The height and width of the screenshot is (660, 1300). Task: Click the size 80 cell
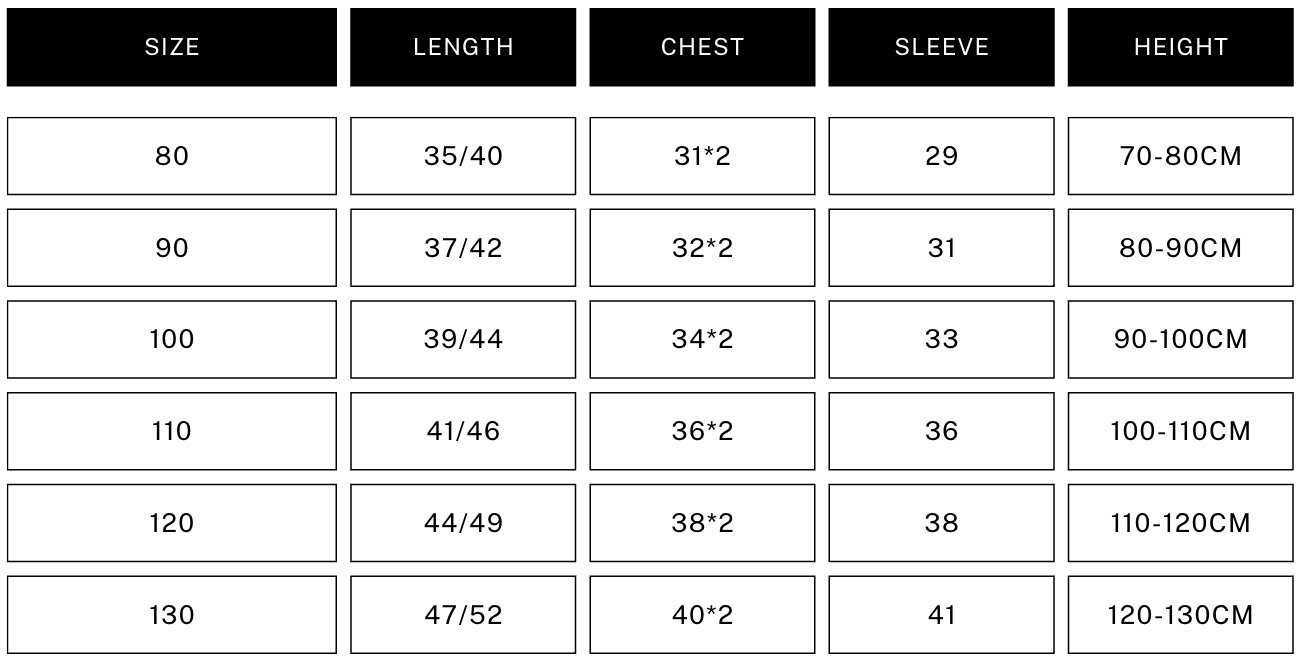(172, 156)
